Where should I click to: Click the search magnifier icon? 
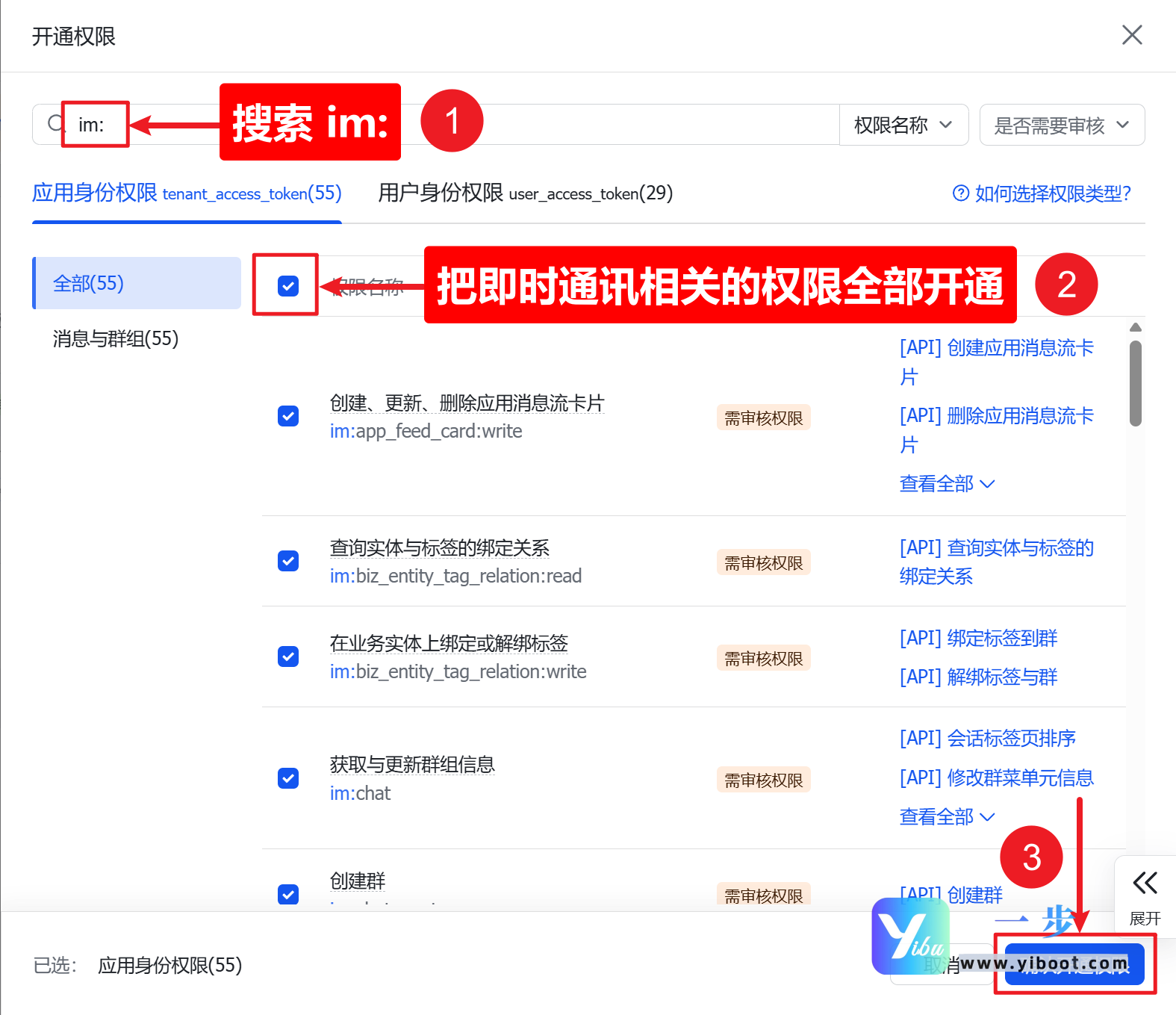[x=55, y=123]
